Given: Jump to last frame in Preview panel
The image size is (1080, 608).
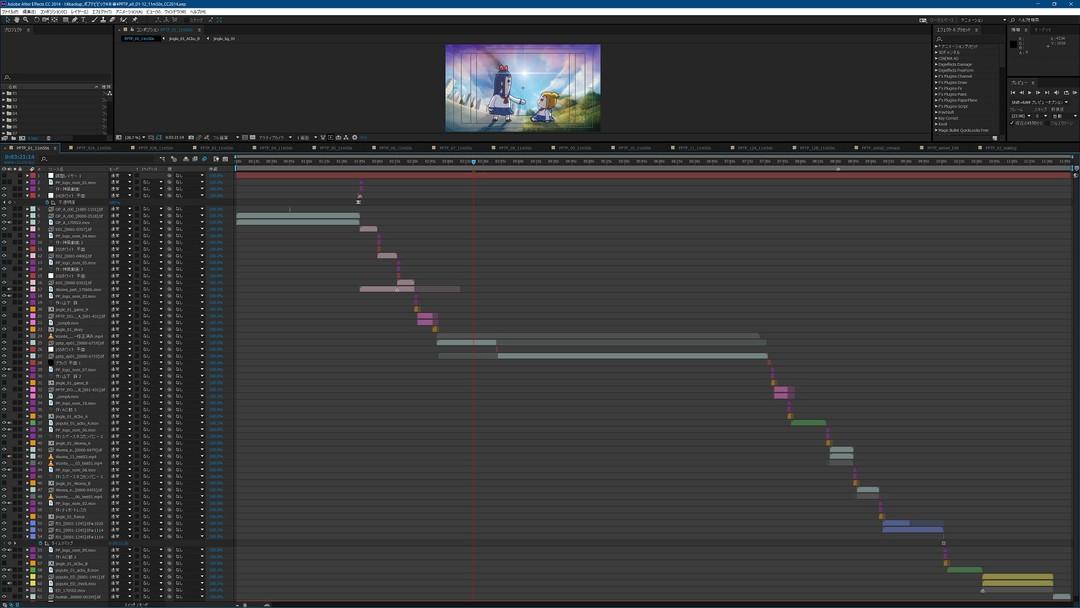Looking at the screenshot, I should [x=1047, y=92].
